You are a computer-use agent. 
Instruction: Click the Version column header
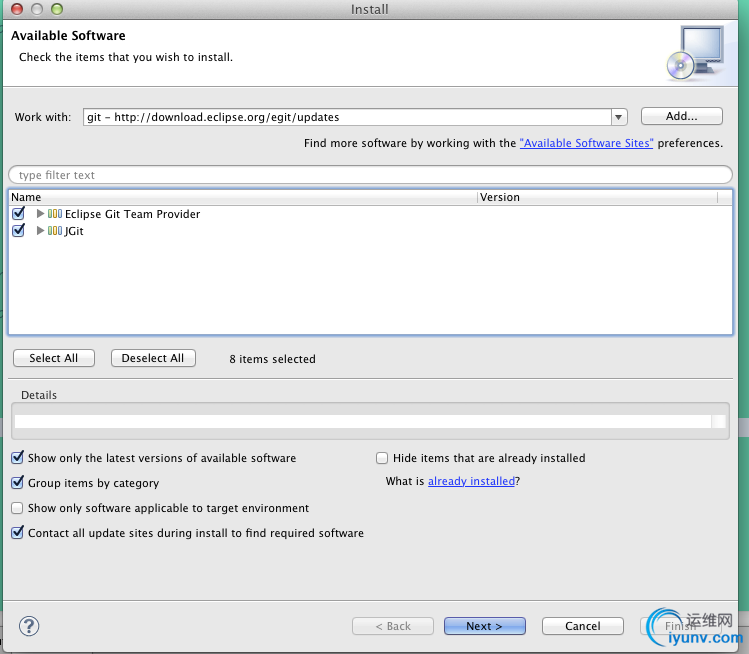coord(598,197)
